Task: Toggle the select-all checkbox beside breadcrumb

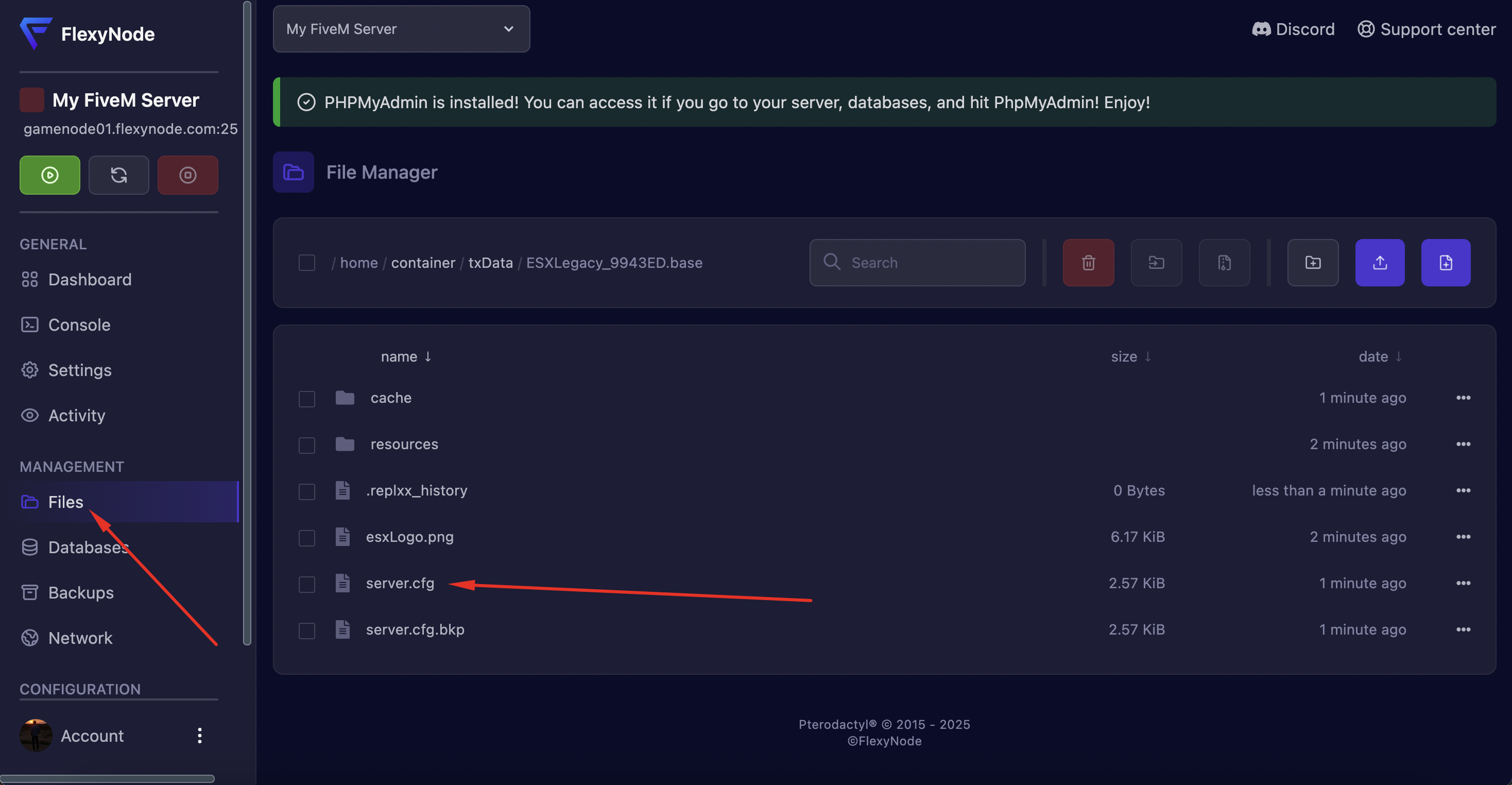Action: click(306, 263)
